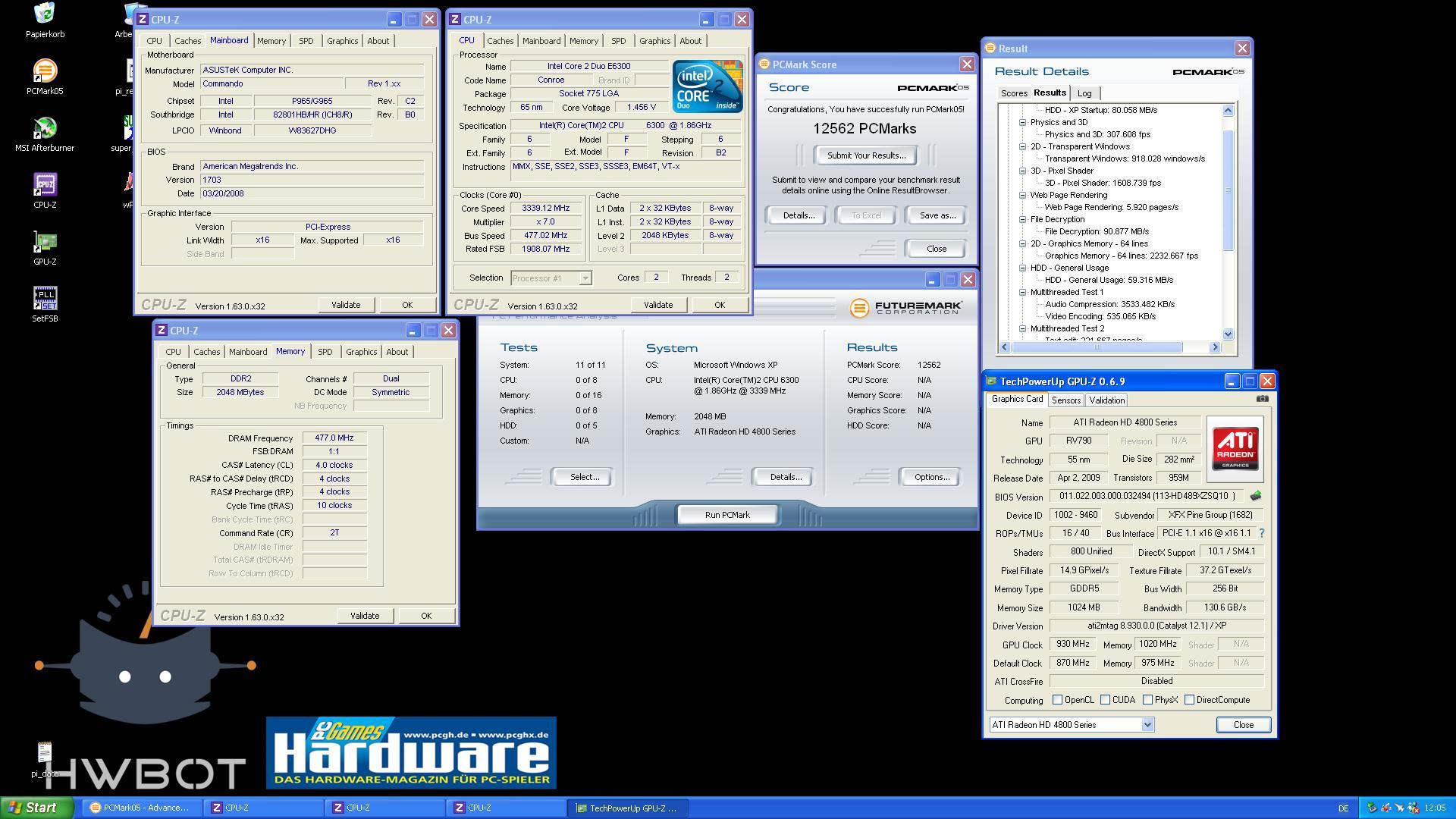Click the system clock showing 12:05
1456x819 pixels.
(1434, 808)
